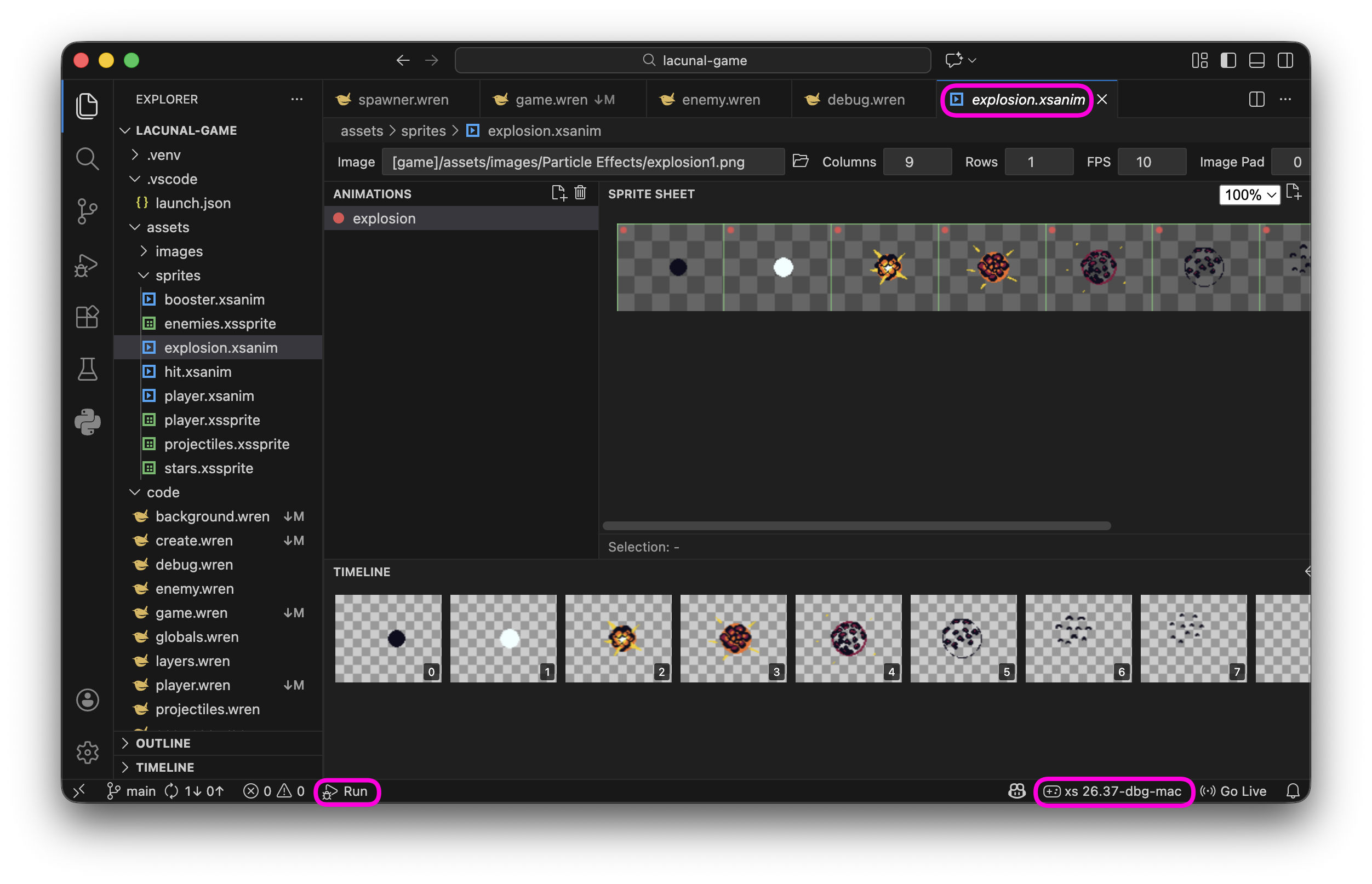Open the Accounts menu icon
The width and height of the screenshot is (1372, 884).
tap(87, 700)
